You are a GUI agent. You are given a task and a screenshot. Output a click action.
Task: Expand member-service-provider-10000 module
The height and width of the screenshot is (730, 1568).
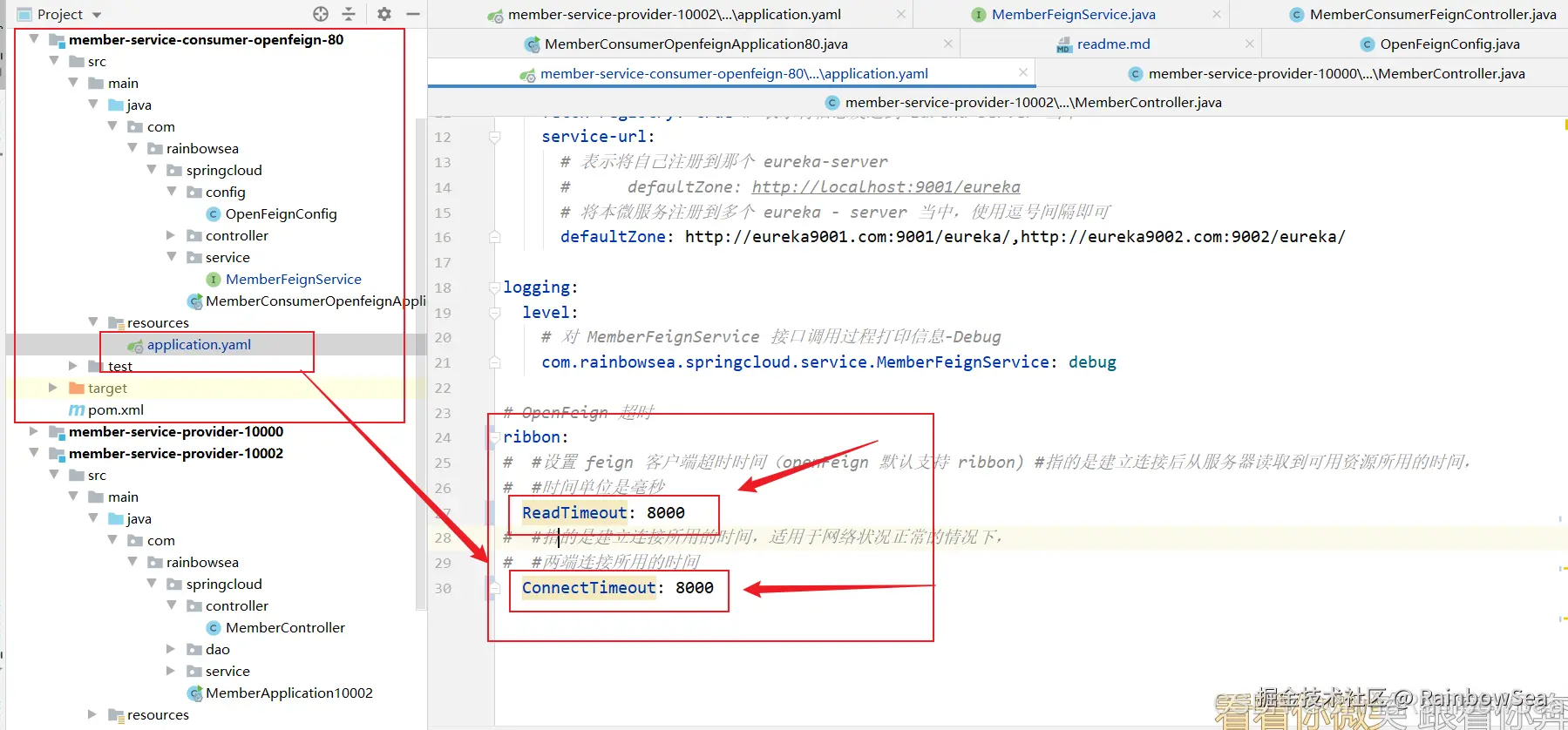(x=33, y=431)
